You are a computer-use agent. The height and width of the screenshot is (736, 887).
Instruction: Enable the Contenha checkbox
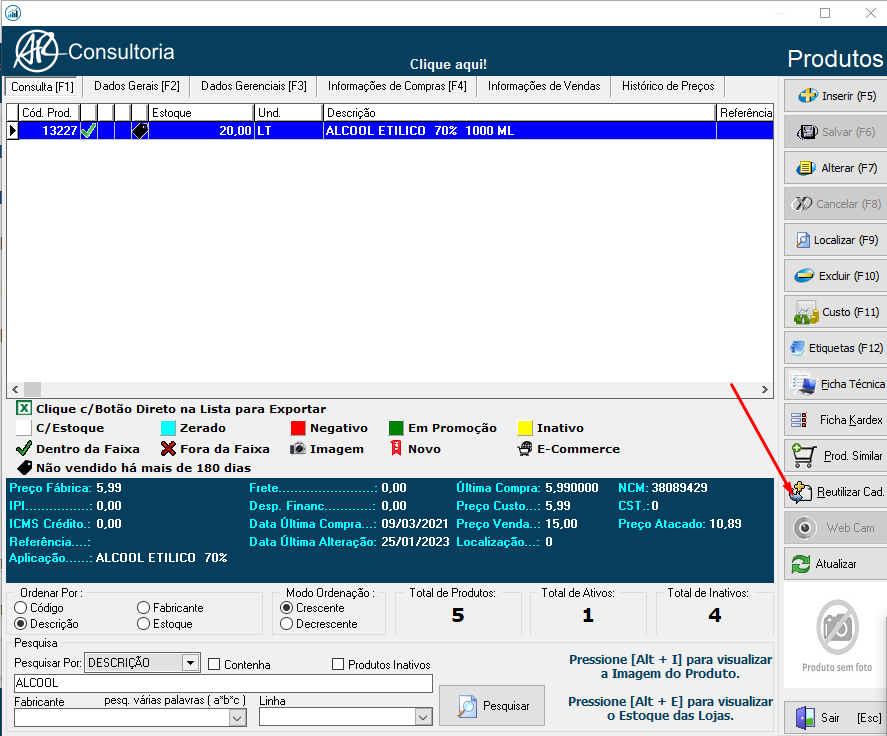(x=214, y=664)
